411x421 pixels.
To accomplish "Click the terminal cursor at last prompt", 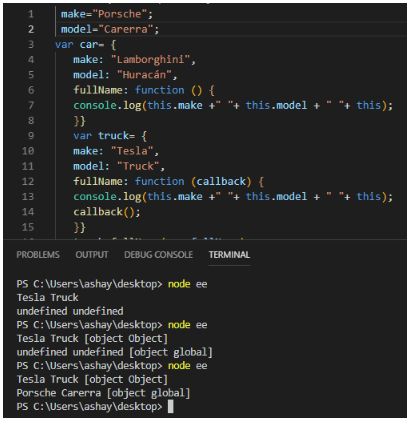I will 170,407.
